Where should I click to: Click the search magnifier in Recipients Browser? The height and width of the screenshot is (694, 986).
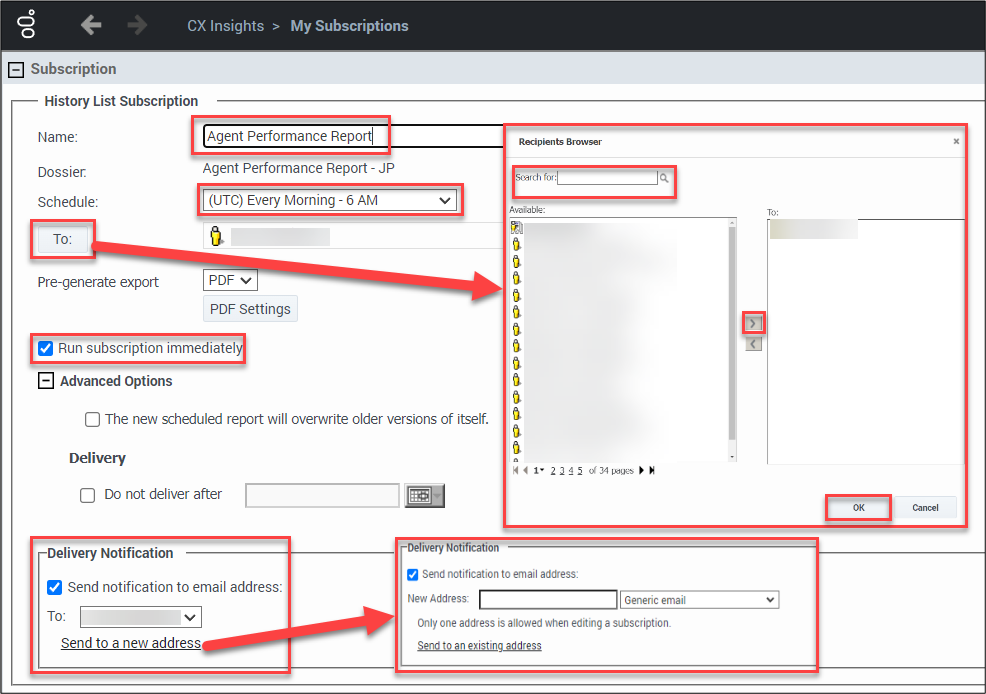pos(664,178)
